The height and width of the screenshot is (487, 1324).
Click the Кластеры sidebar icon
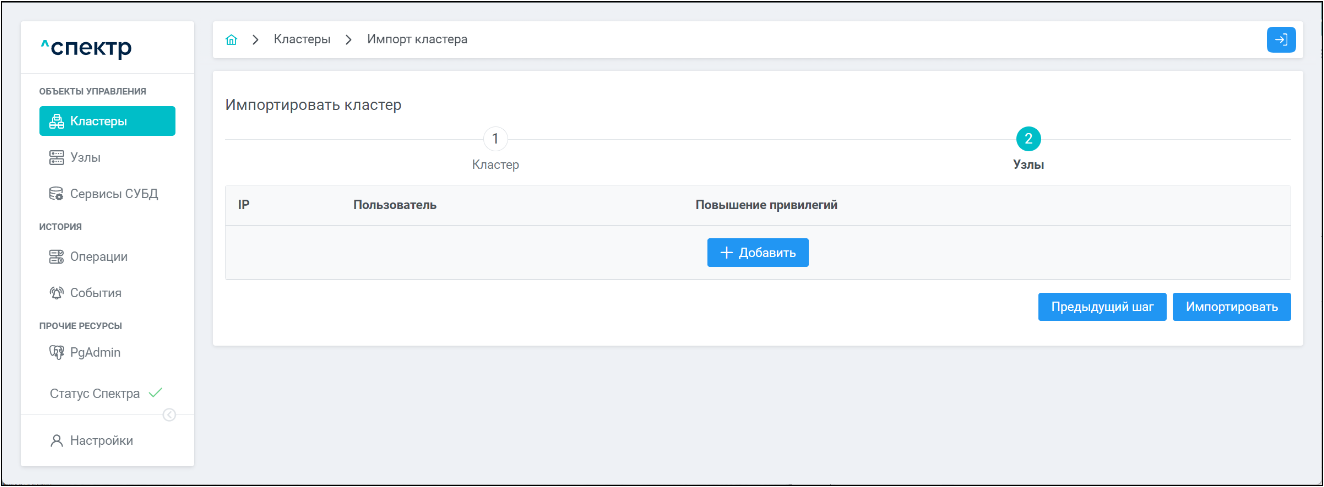click(56, 122)
